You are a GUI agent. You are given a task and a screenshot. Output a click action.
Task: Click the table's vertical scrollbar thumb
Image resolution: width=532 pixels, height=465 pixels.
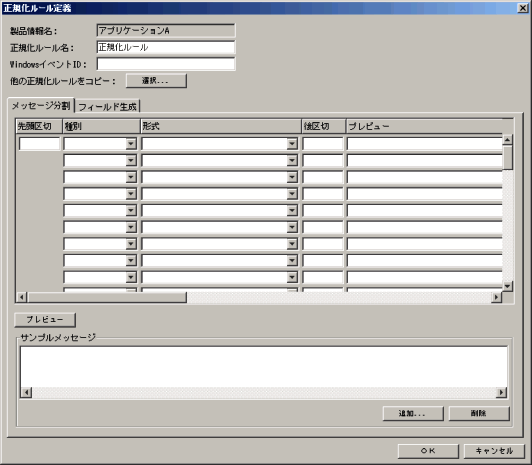click(508, 158)
